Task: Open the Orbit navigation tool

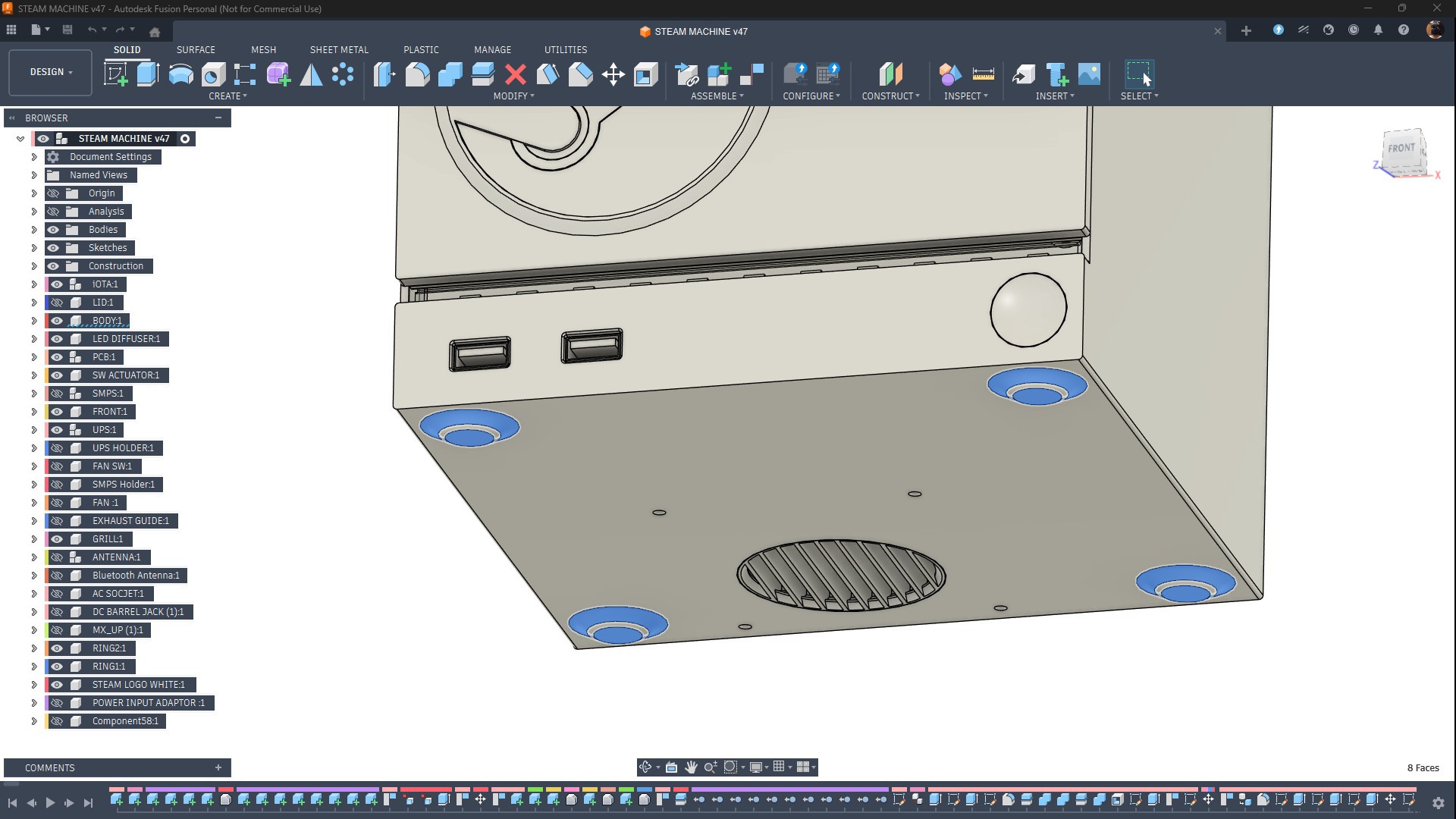Action: (645, 767)
